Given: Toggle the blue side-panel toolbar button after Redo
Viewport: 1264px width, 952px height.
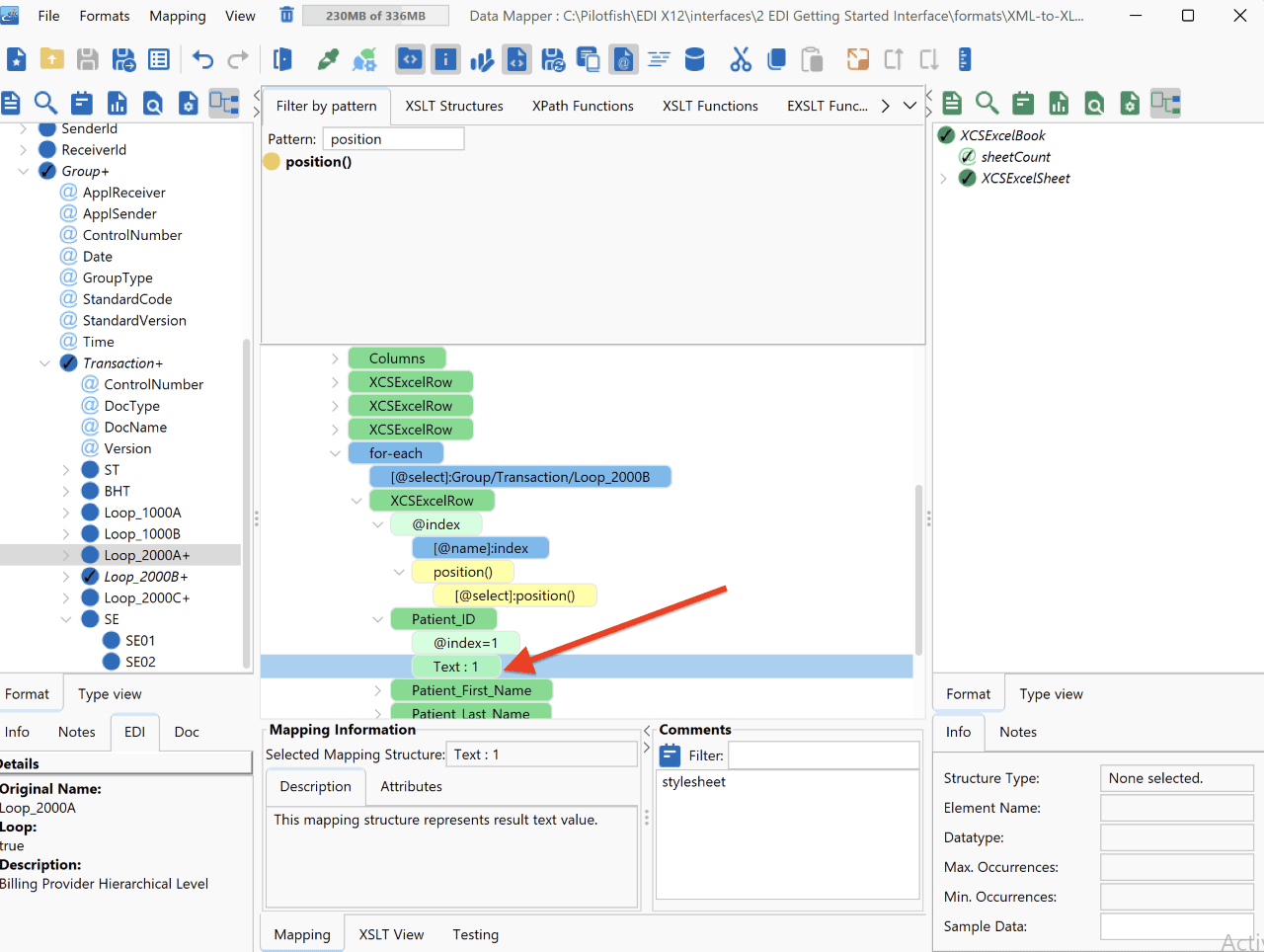Looking at the screenshot, I should (x=282, y=59).
